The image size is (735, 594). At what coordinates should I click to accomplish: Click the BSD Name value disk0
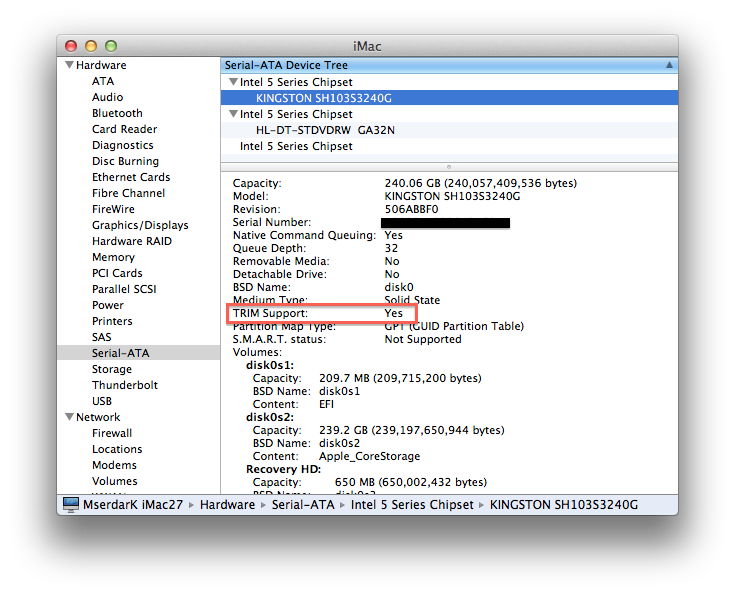(x=399, y=287)
